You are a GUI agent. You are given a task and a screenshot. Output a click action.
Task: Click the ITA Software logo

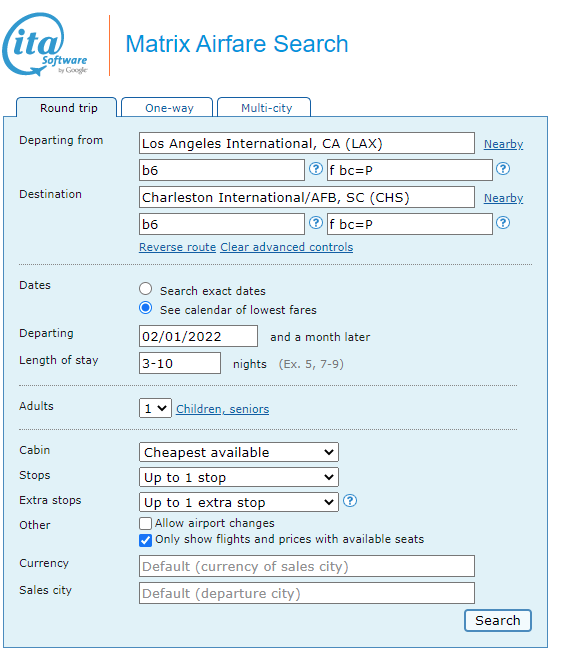pos(45,44)
